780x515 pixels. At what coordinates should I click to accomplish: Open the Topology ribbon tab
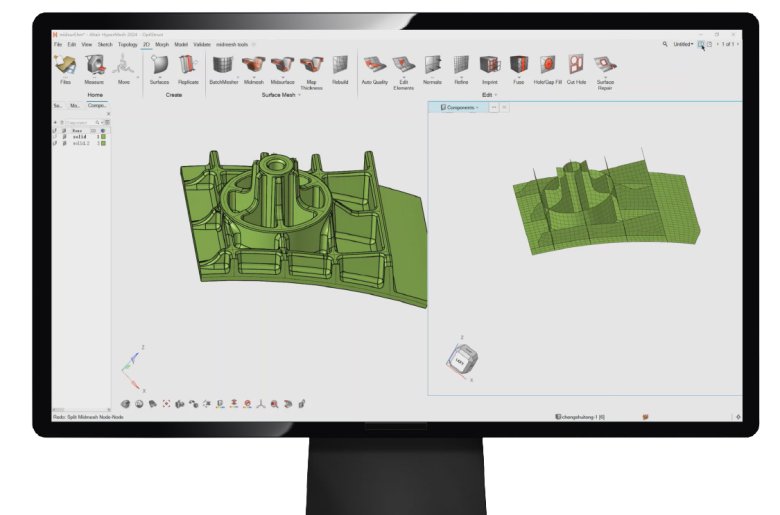(127, 44)
